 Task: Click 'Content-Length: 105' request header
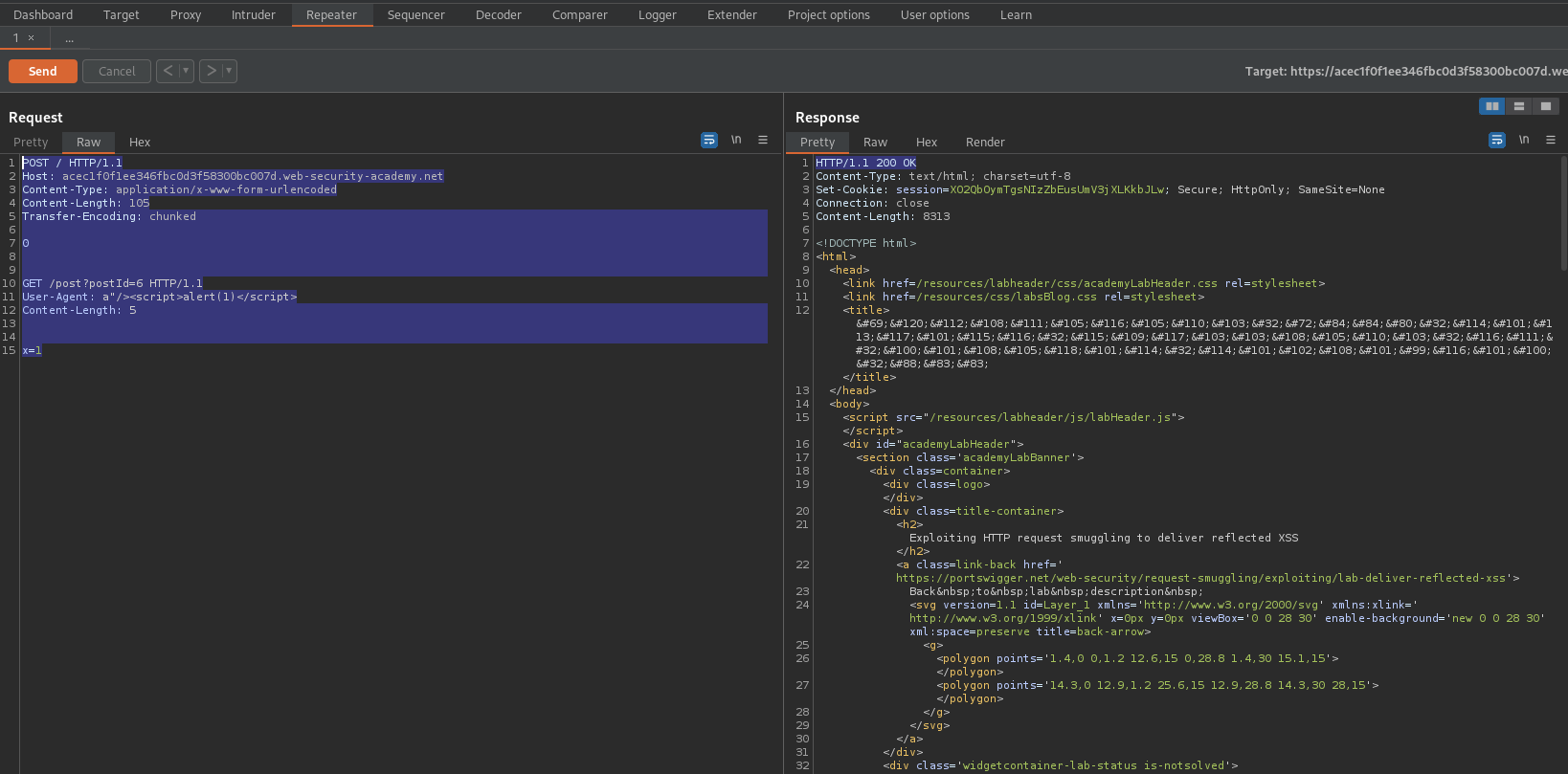click(x=86, y=203)
